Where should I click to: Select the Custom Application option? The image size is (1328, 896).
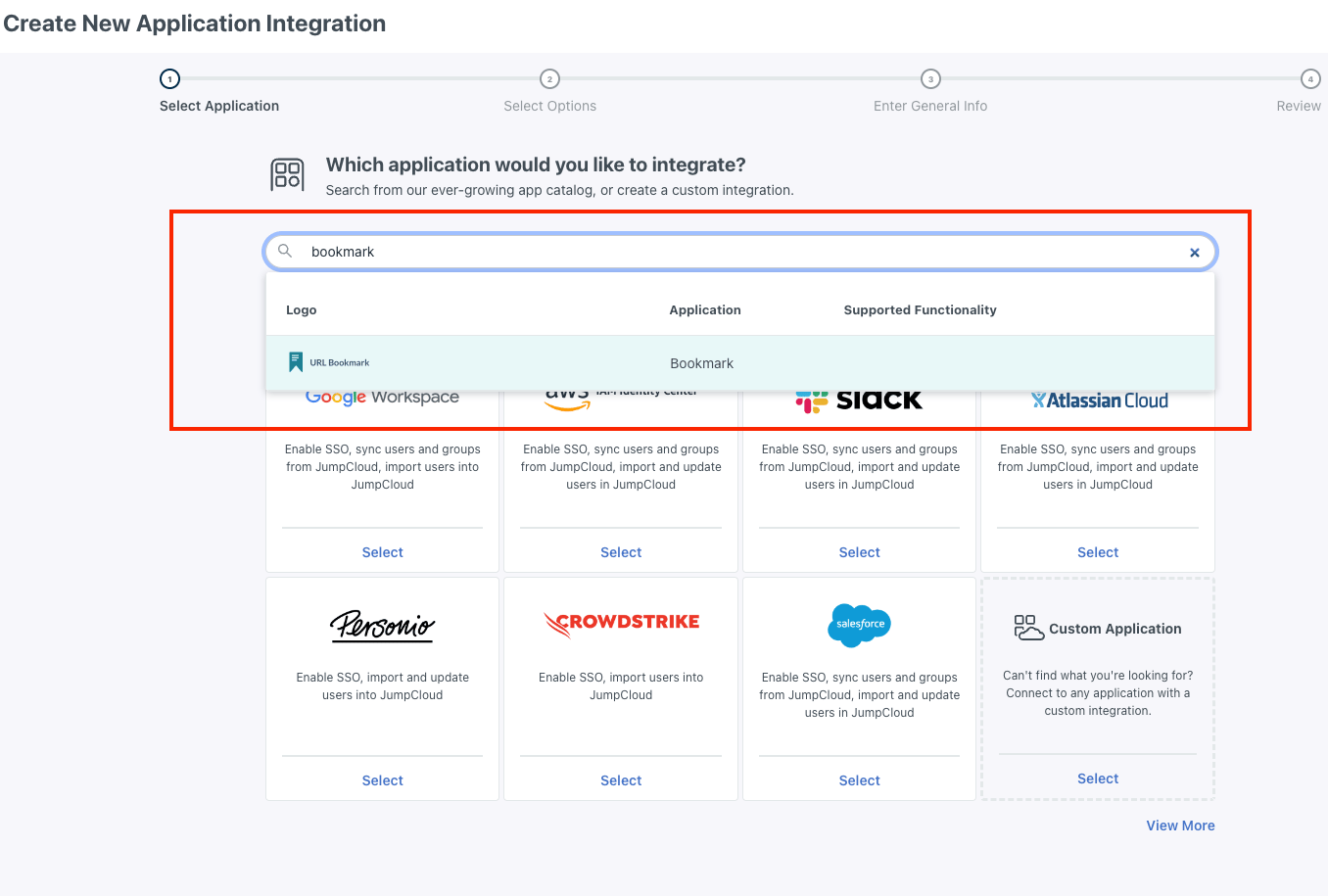(1098, 778)
